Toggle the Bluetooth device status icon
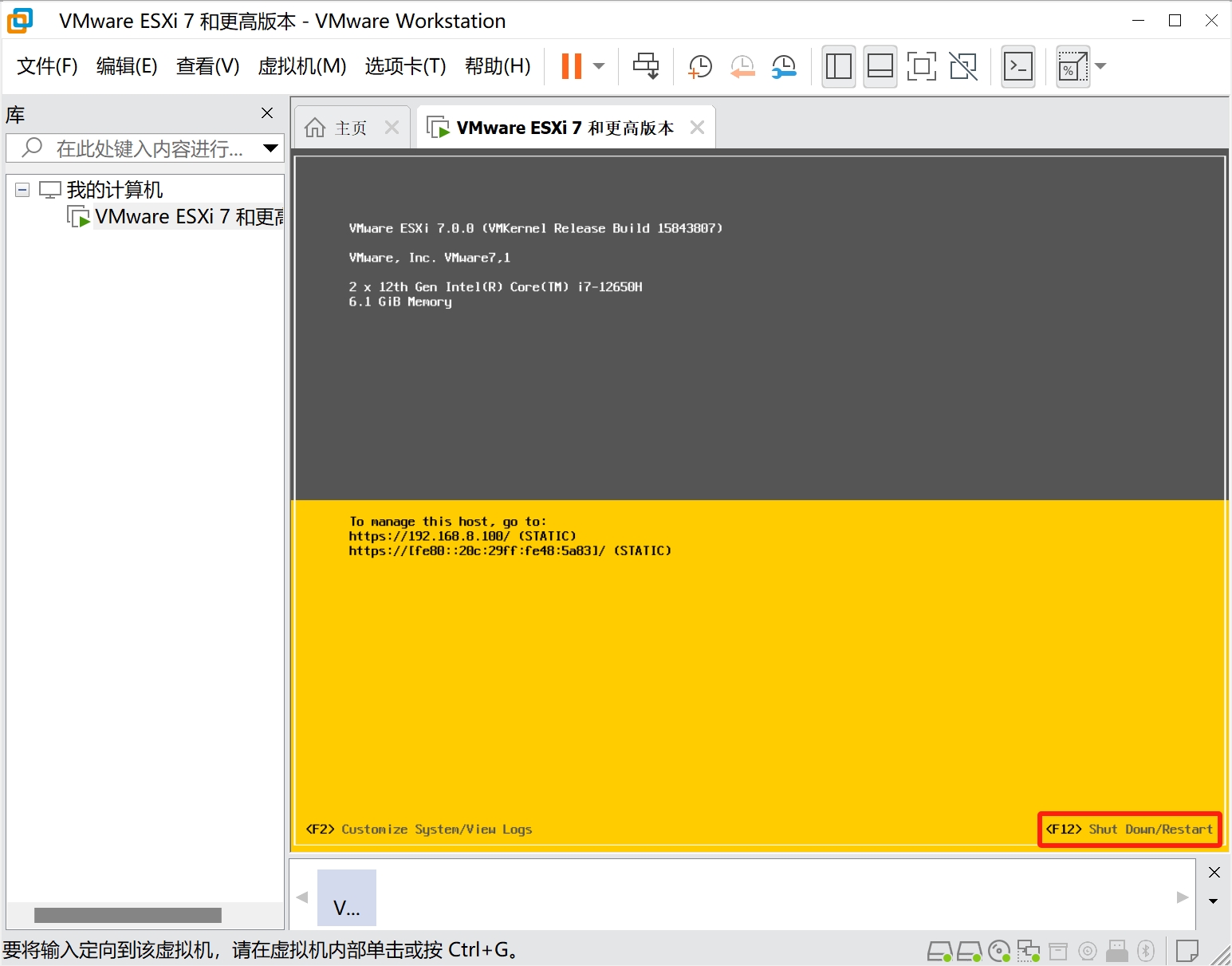 (x=1146, y=950)
